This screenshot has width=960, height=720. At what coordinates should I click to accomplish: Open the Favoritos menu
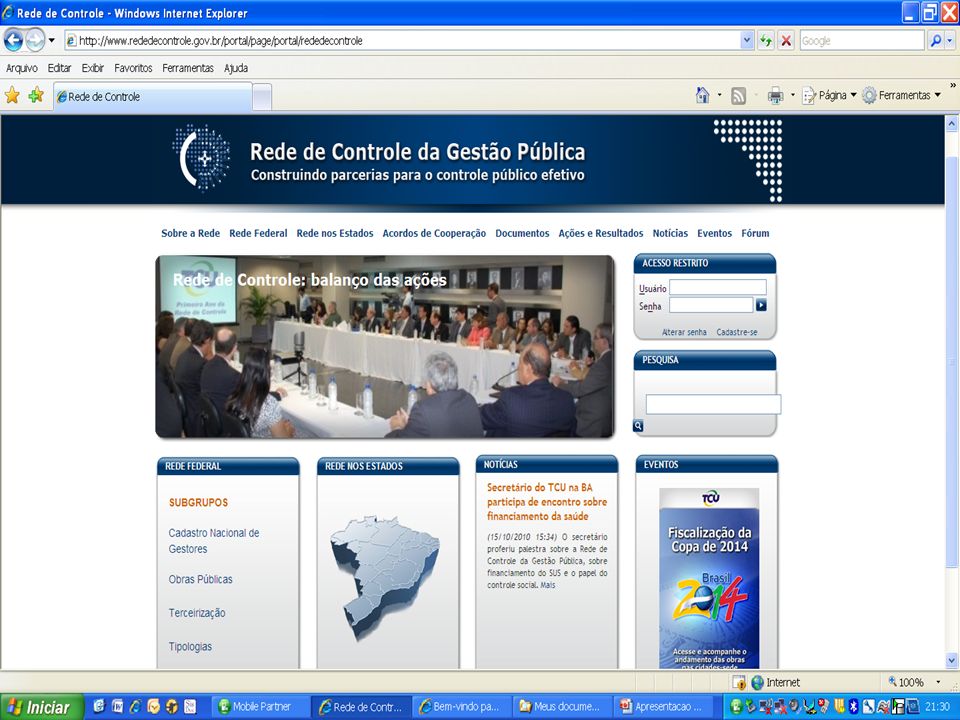(x=133, y=68)
